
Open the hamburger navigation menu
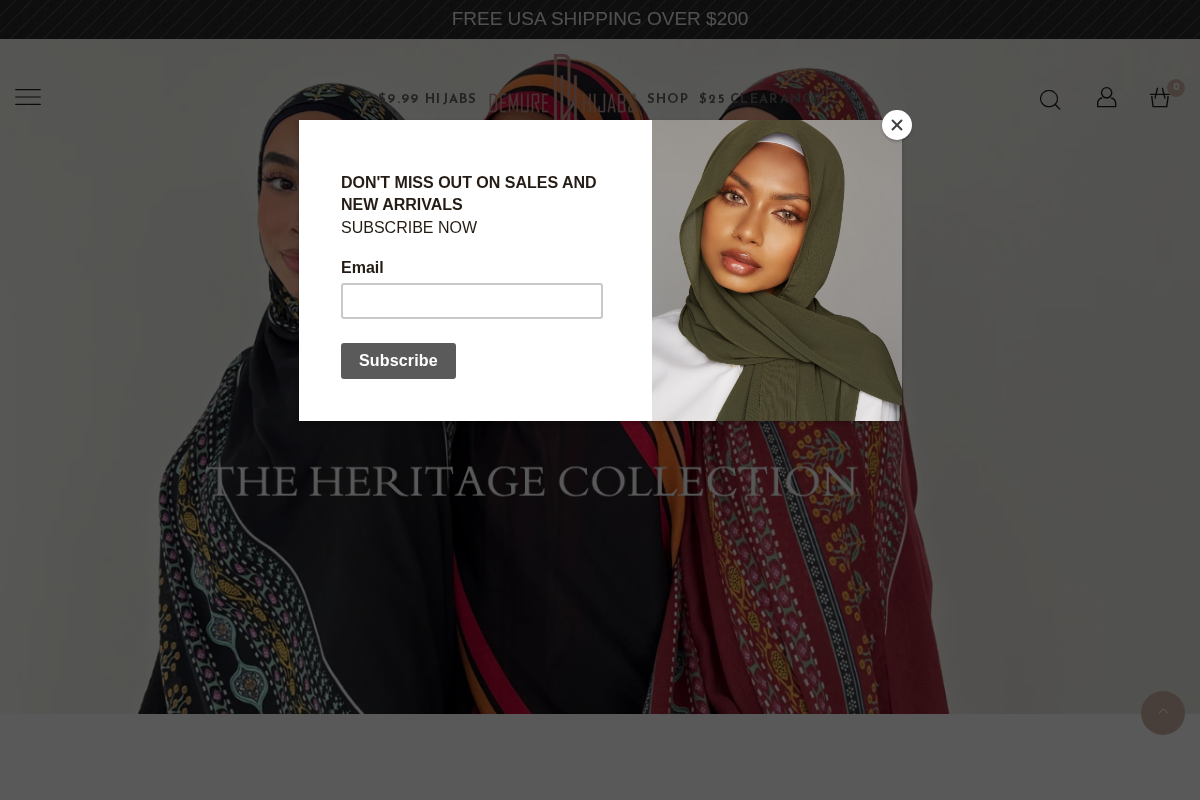28,97
